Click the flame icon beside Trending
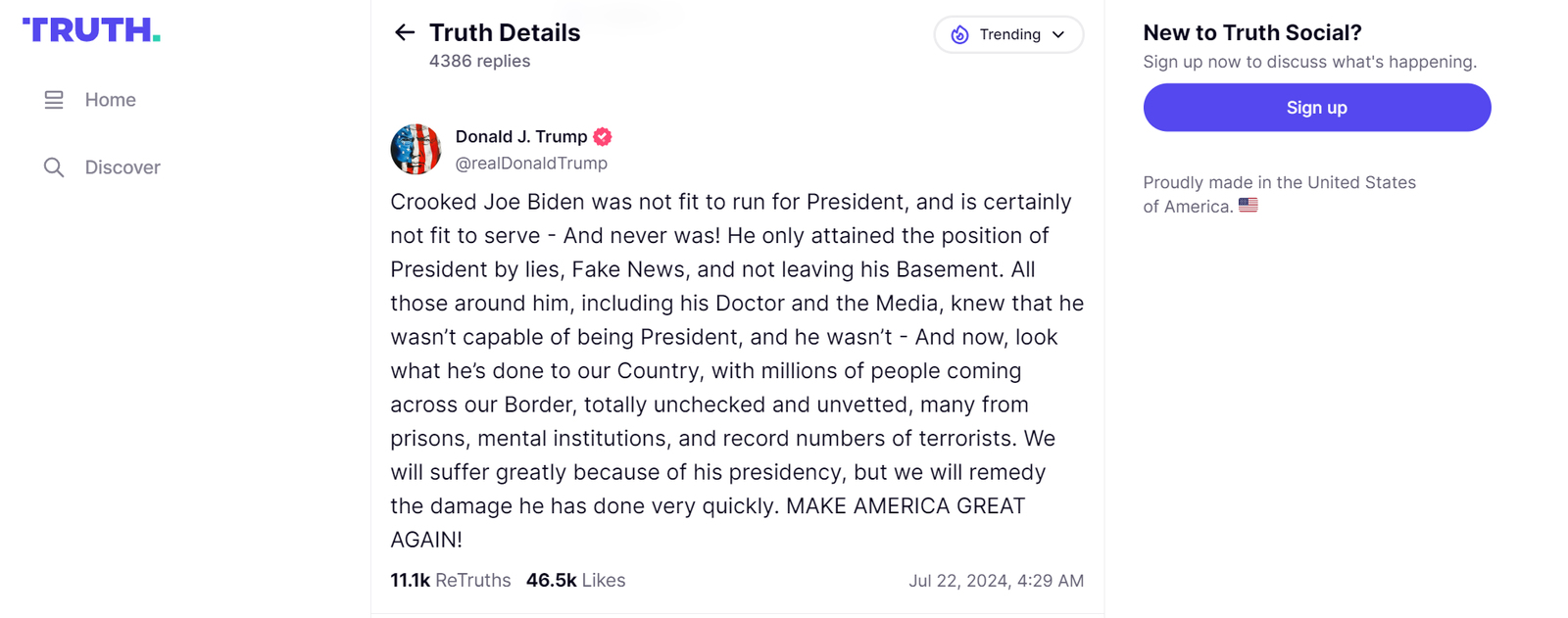 coord(959,35)
